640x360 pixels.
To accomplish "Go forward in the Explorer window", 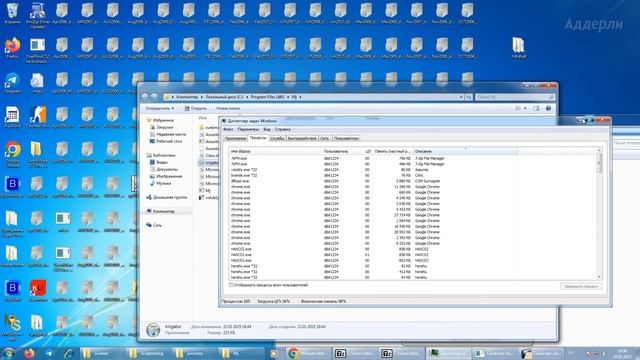I will (154, 97).
